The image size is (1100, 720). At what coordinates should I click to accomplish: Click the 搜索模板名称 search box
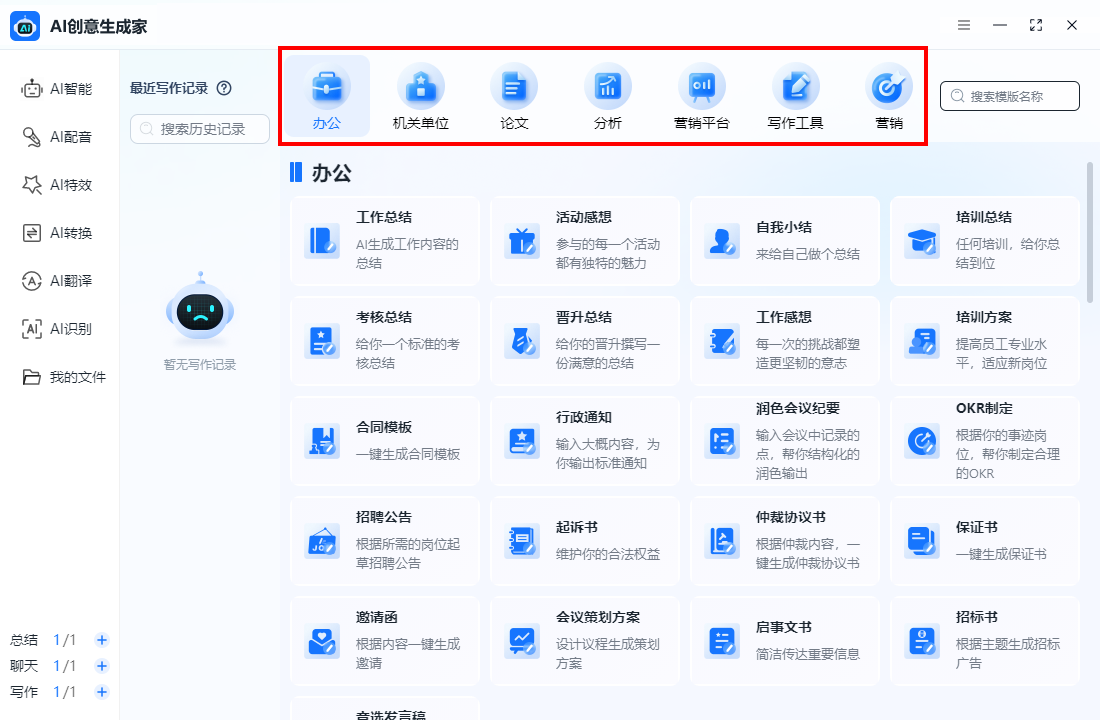point(1010,96)
